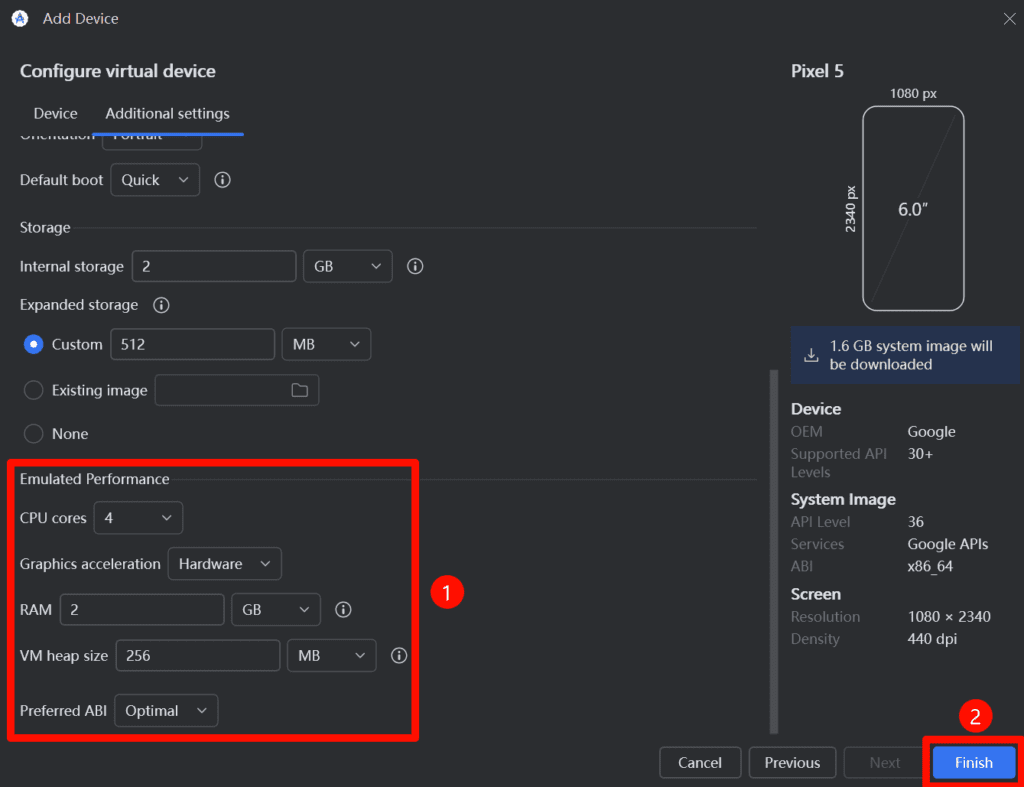Click the VM heap size input field
This screenshot has width=1024, height=787.
(x=198, y=656)
